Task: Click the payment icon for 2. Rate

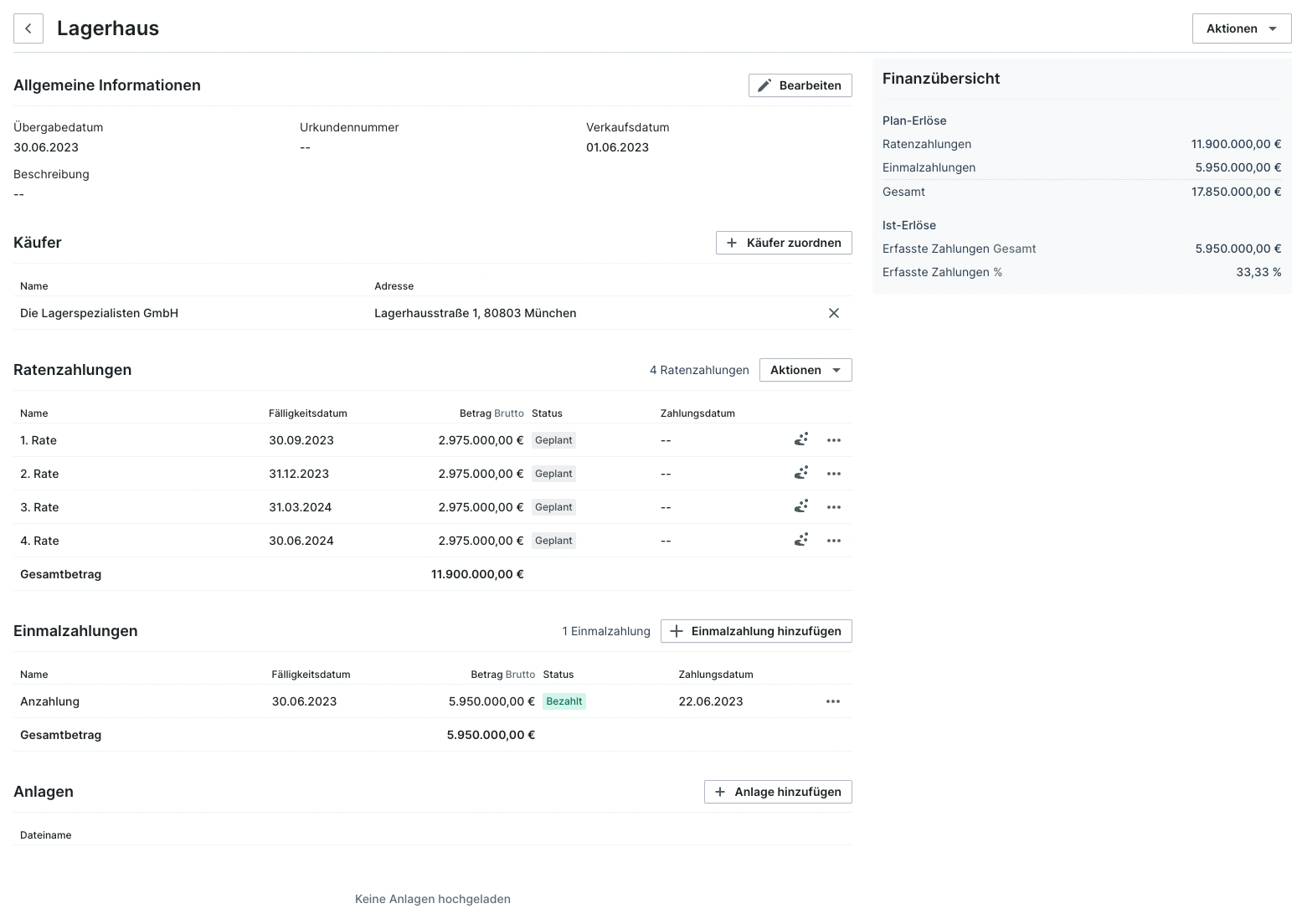Action: pos(801,473)
